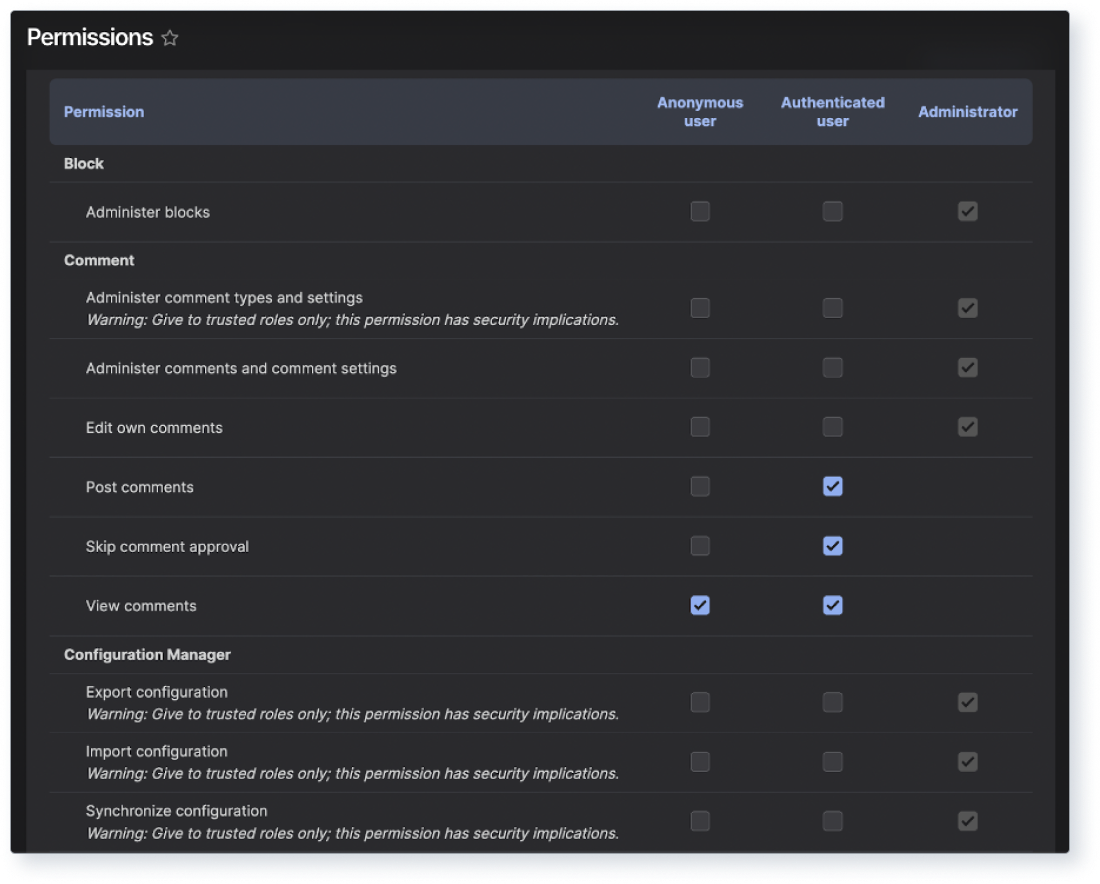
Task: Click the "Permission" column header
Action: coord(104,112)
